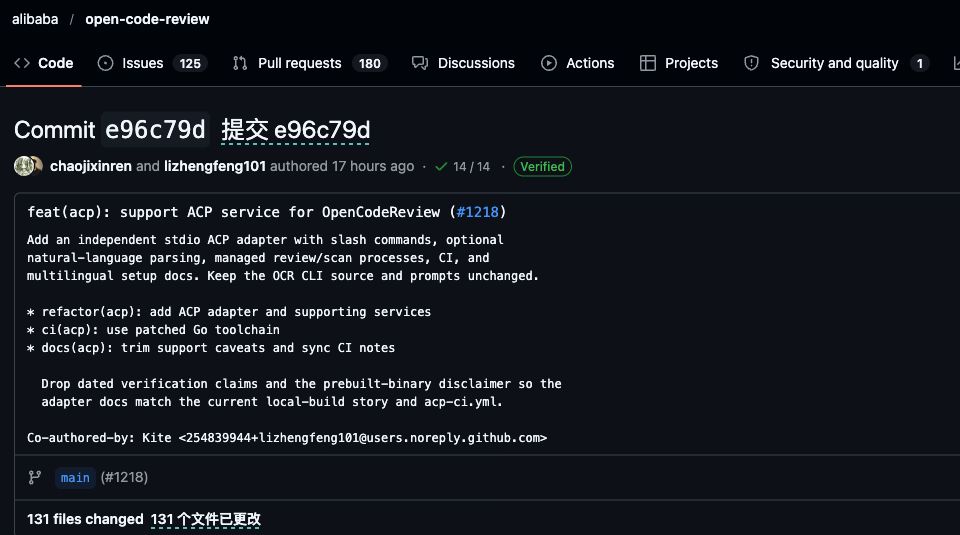Click the Actions play icon
The height and width of the screenshot is (535, 960).
pos(549,63)
